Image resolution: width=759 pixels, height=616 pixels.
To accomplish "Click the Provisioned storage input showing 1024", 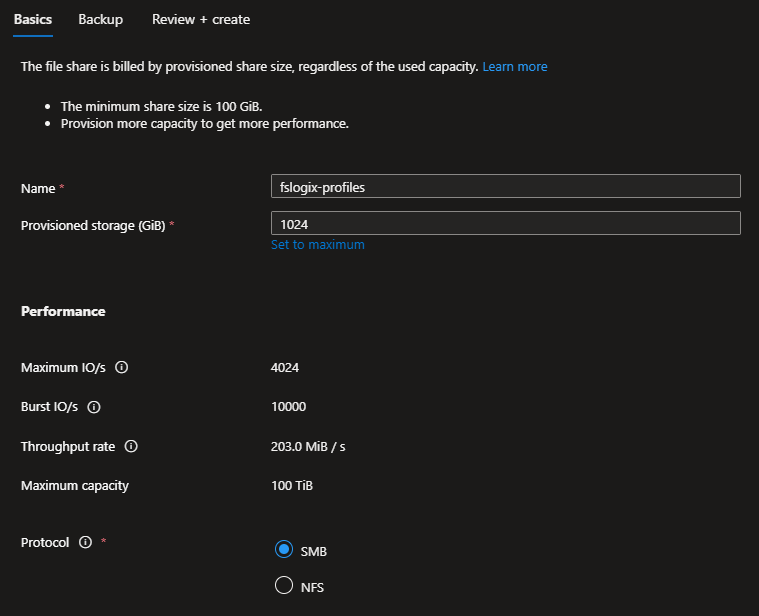I will pyautogui.click(x=505, y=223).
